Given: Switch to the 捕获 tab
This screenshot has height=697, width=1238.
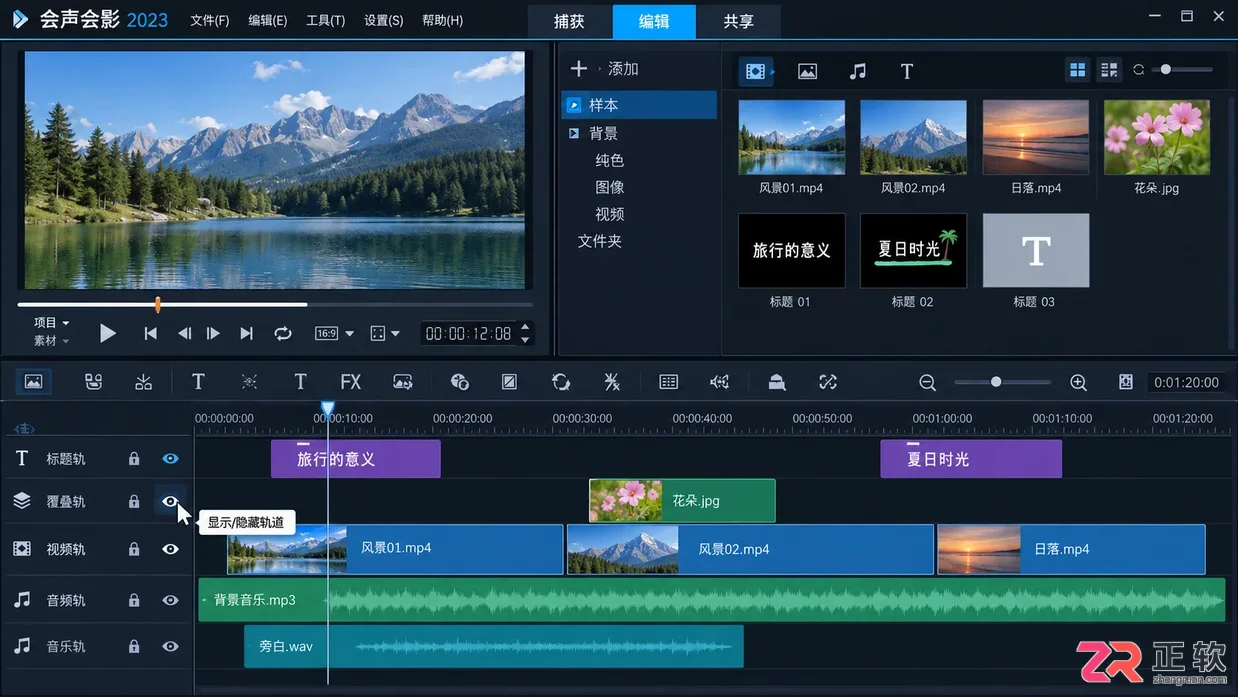Looking at the screenshot, I should click(570, 21).
